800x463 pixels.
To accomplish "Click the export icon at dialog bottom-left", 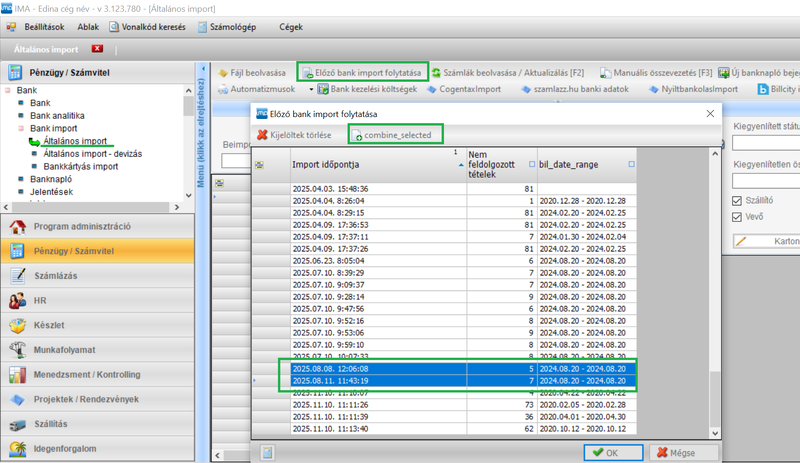I will pos(269,452).
